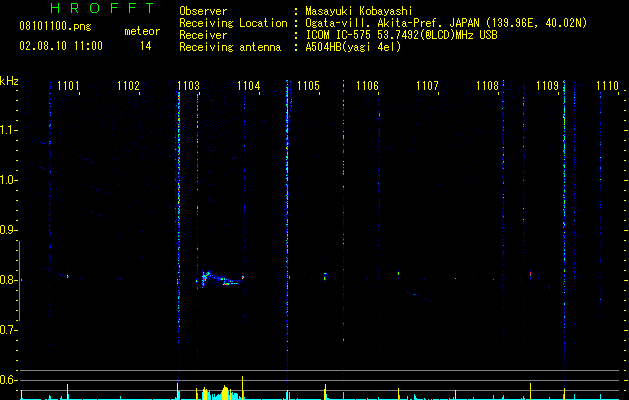Click the HROFFT title text
The image size is (629, 400).
103,8
